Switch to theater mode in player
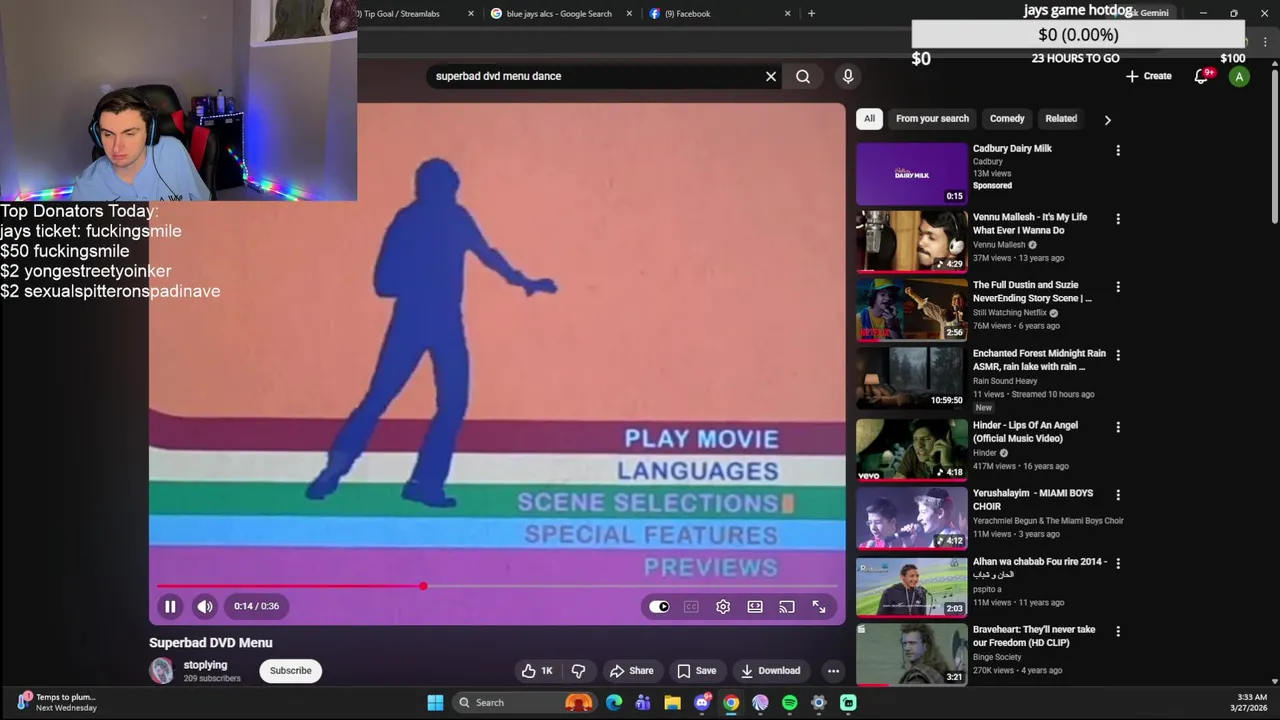 755,606
